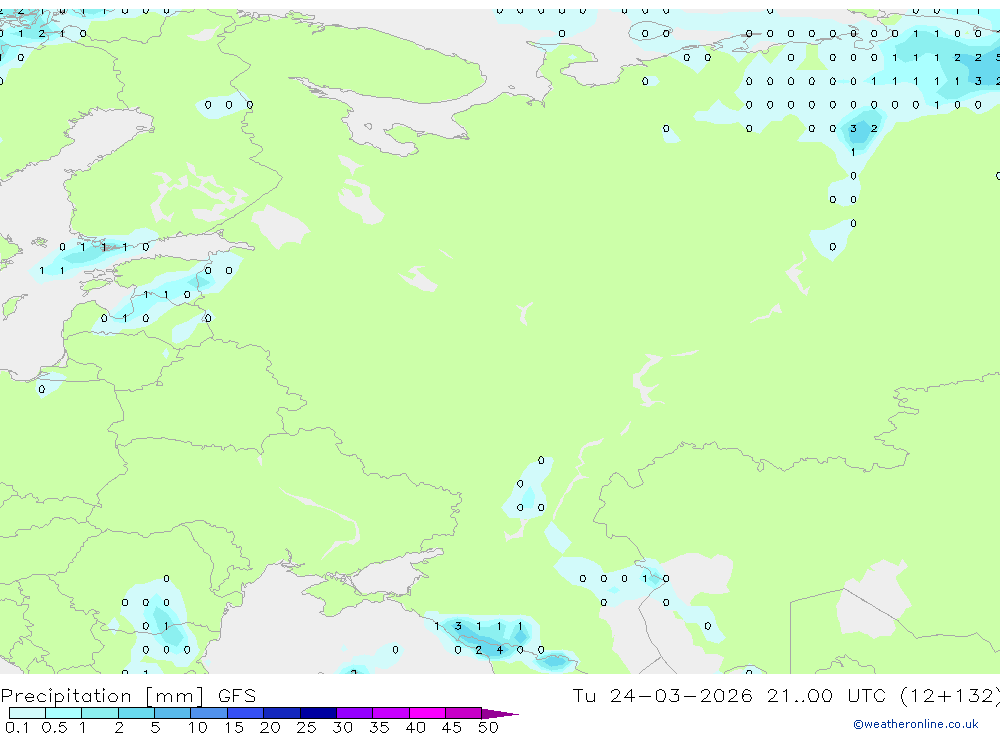Click the '15' legend scale label
The height and width of the screenshot is (733, 1000).
pos(233,727)
